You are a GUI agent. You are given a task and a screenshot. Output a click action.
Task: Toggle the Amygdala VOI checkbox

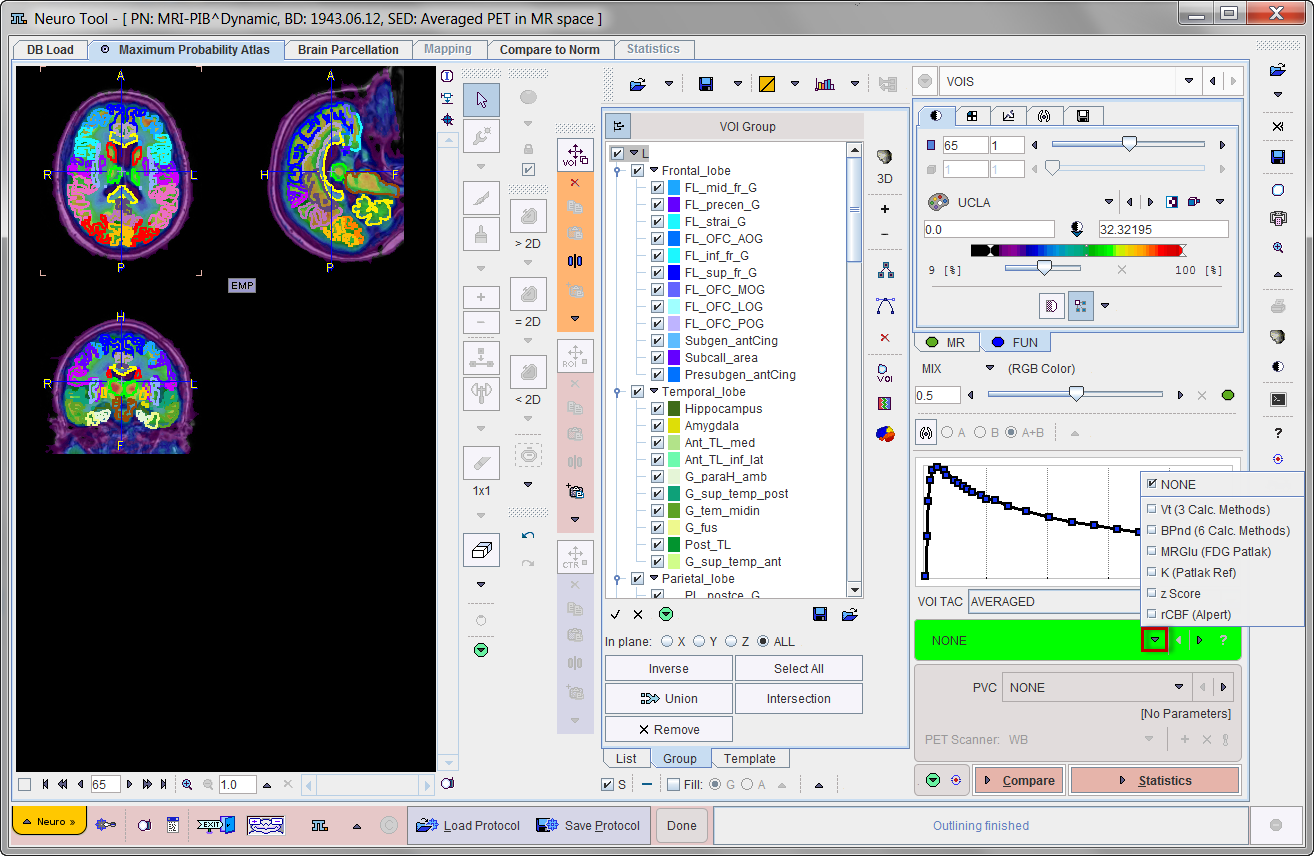[657, 426]
